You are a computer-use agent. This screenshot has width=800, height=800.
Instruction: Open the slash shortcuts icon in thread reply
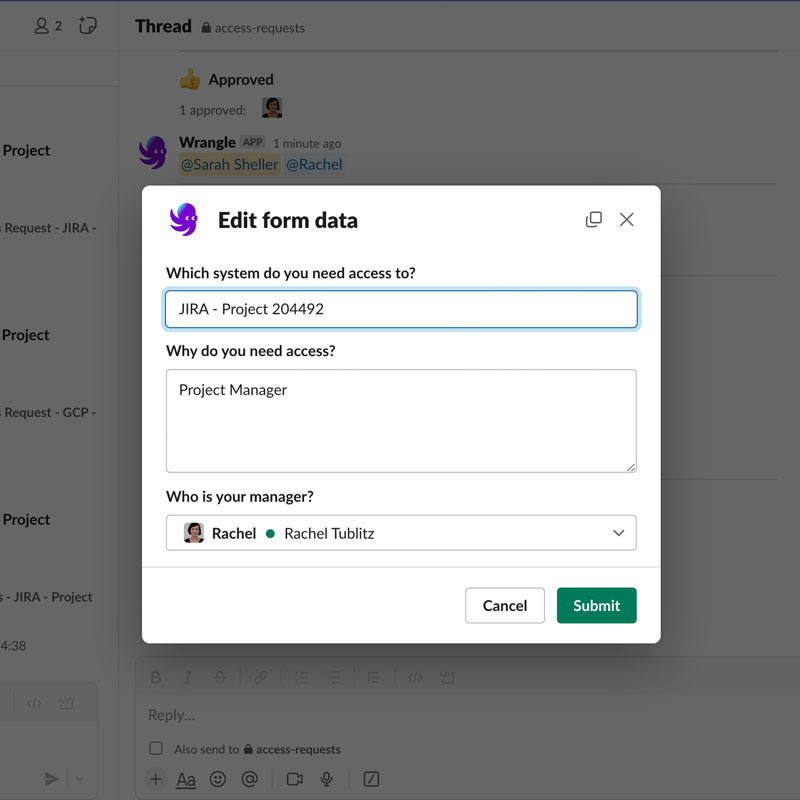coord(371,779)
